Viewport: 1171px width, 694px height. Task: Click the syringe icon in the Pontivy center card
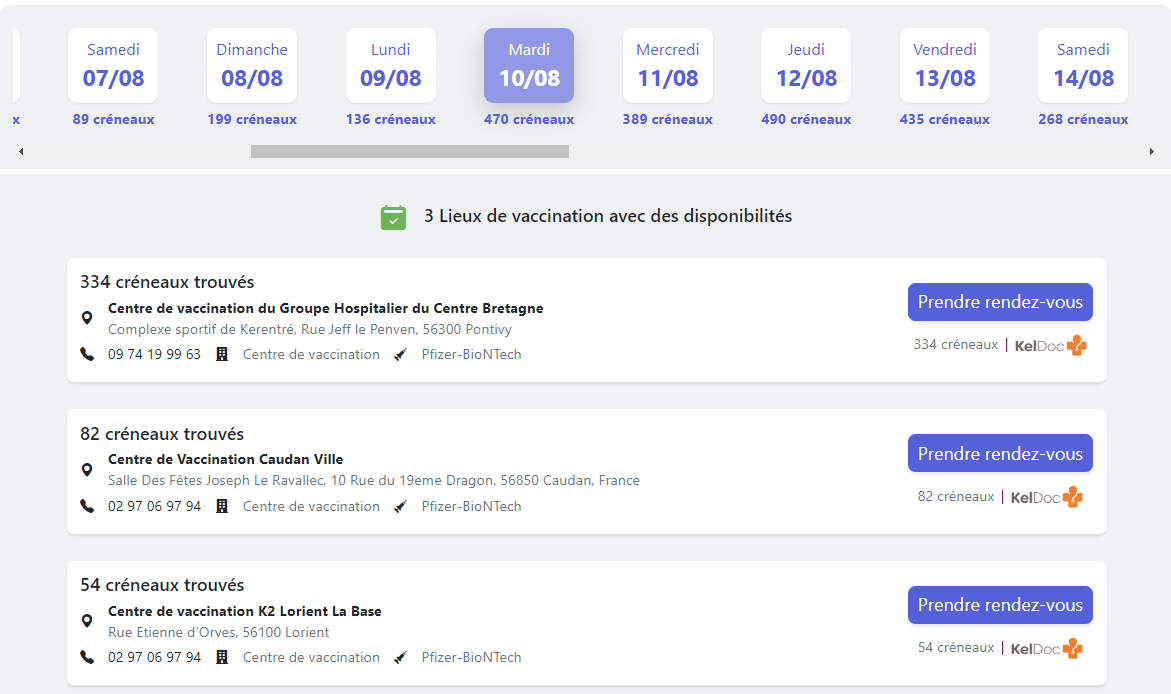pyautogui.click(x=401, y=354)
